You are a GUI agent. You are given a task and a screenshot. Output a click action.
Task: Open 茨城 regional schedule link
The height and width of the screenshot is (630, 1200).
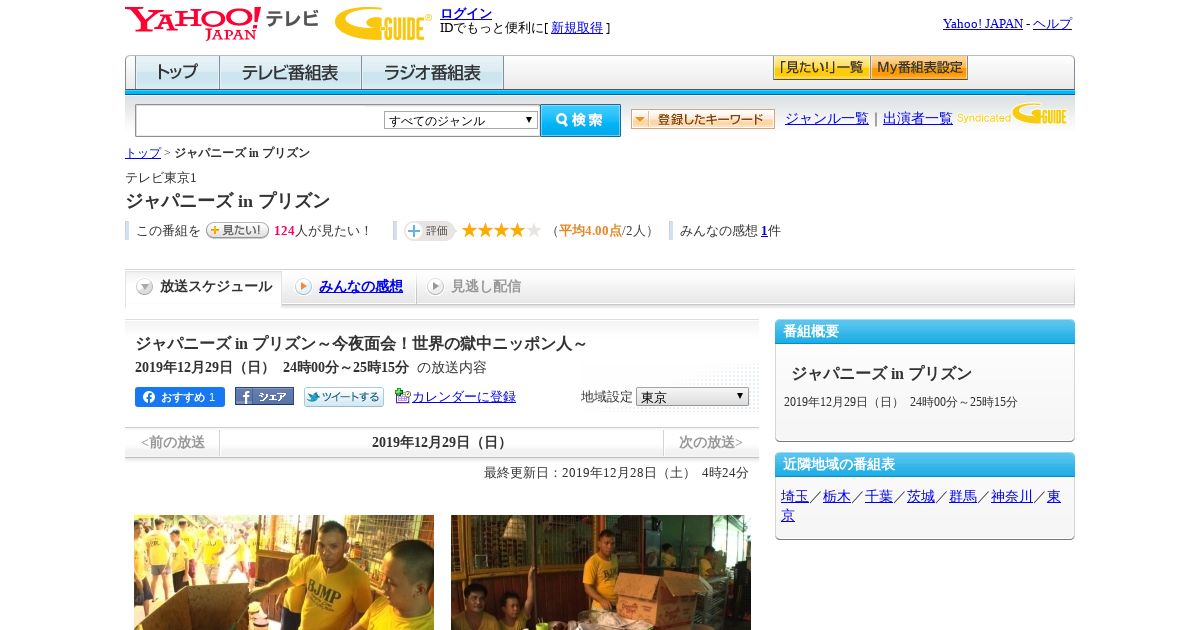pyautogui.click(x=921, y=496)
